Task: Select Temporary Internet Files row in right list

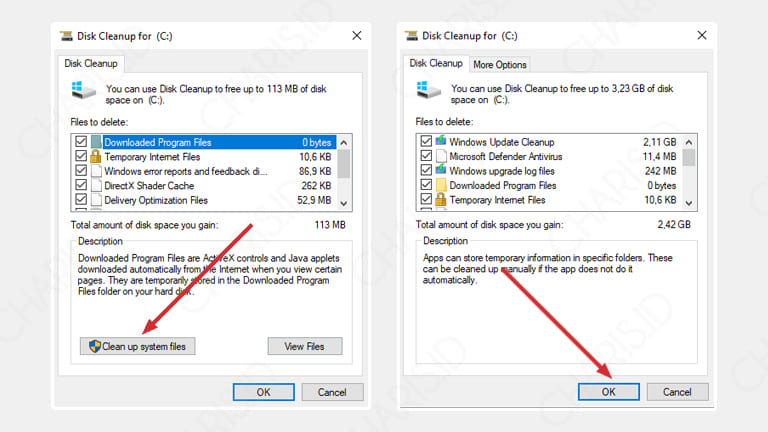Action: (550, 199)
